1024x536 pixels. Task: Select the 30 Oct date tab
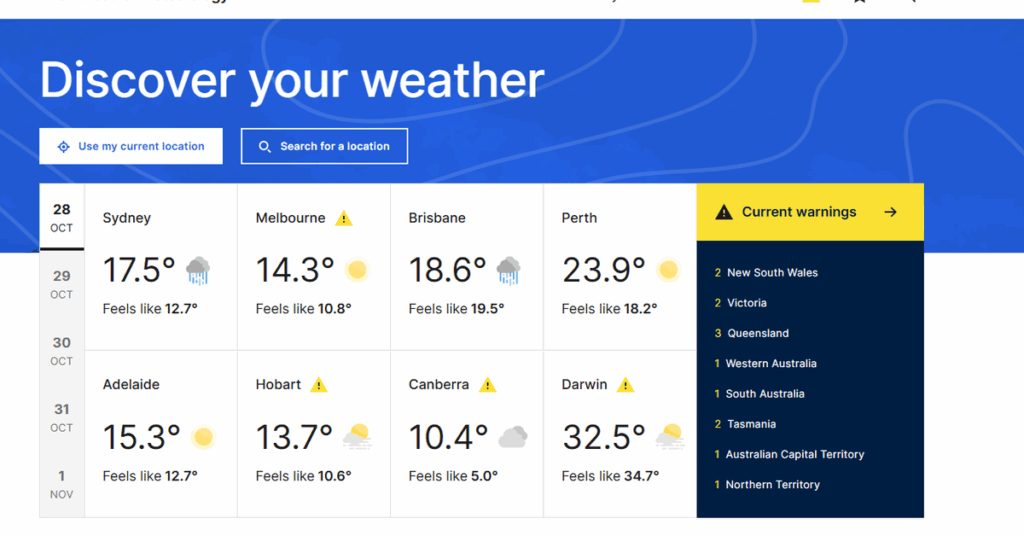62,351
